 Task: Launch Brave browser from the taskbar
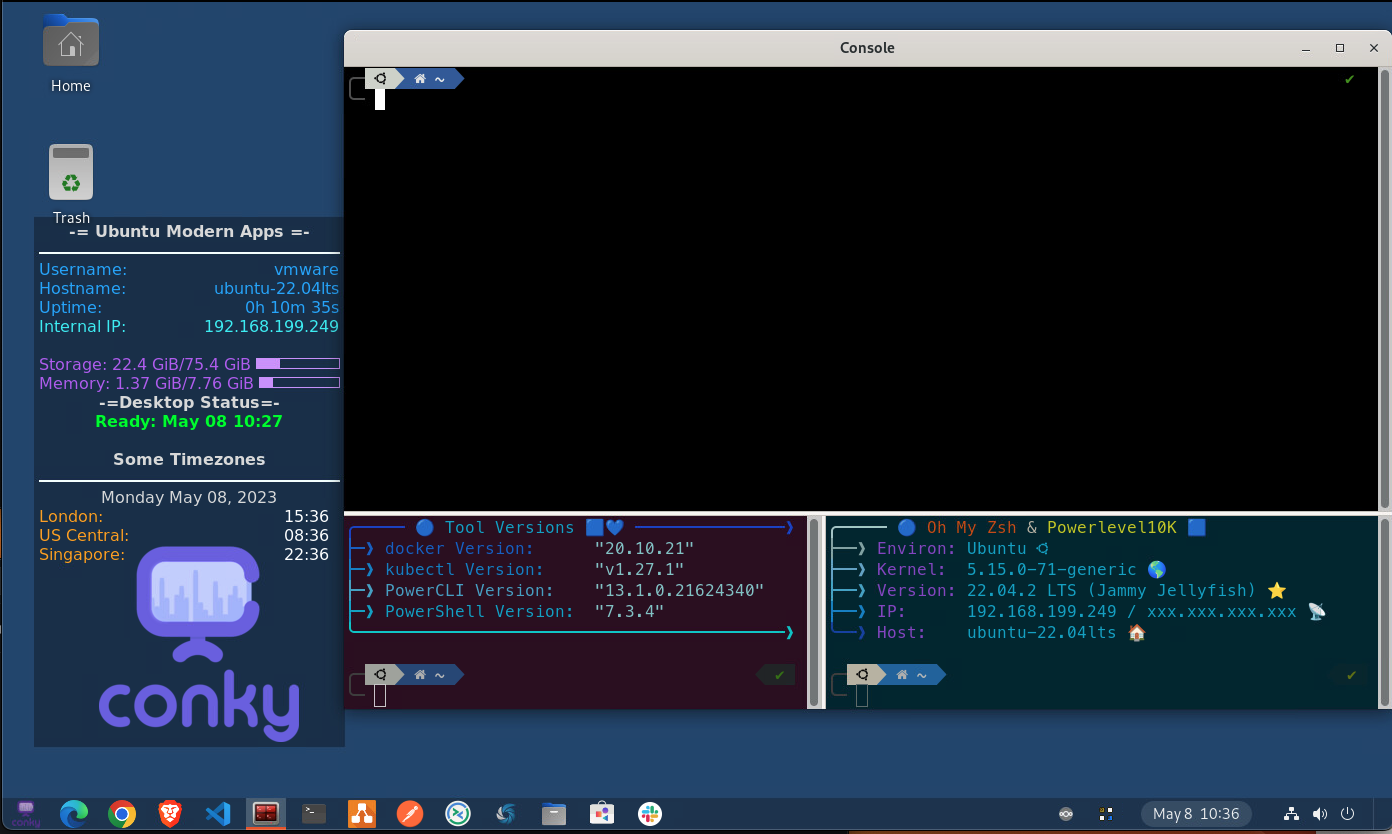coord(170,814)
